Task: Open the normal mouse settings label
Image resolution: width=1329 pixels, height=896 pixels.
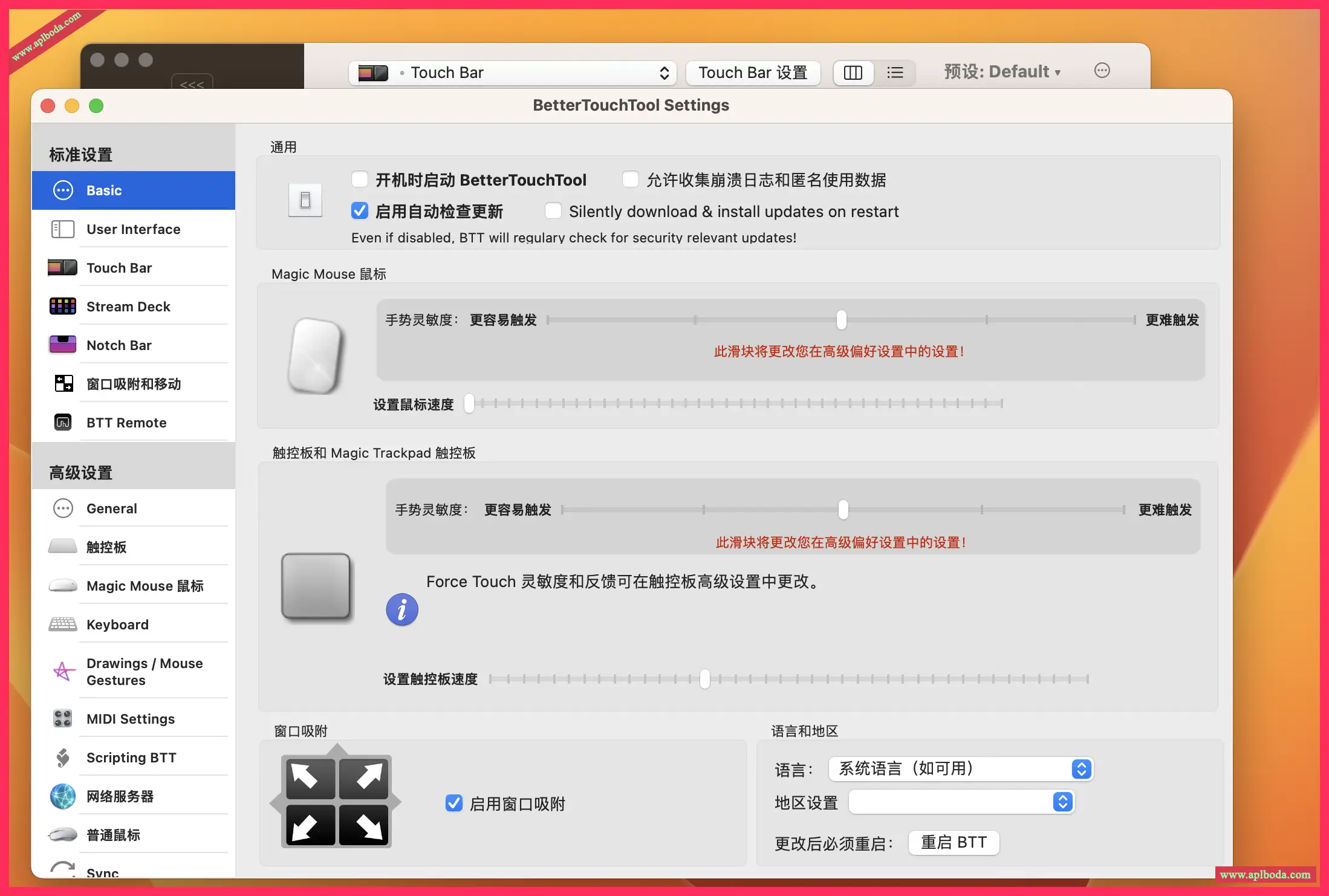Action: (x=113, y=835)
